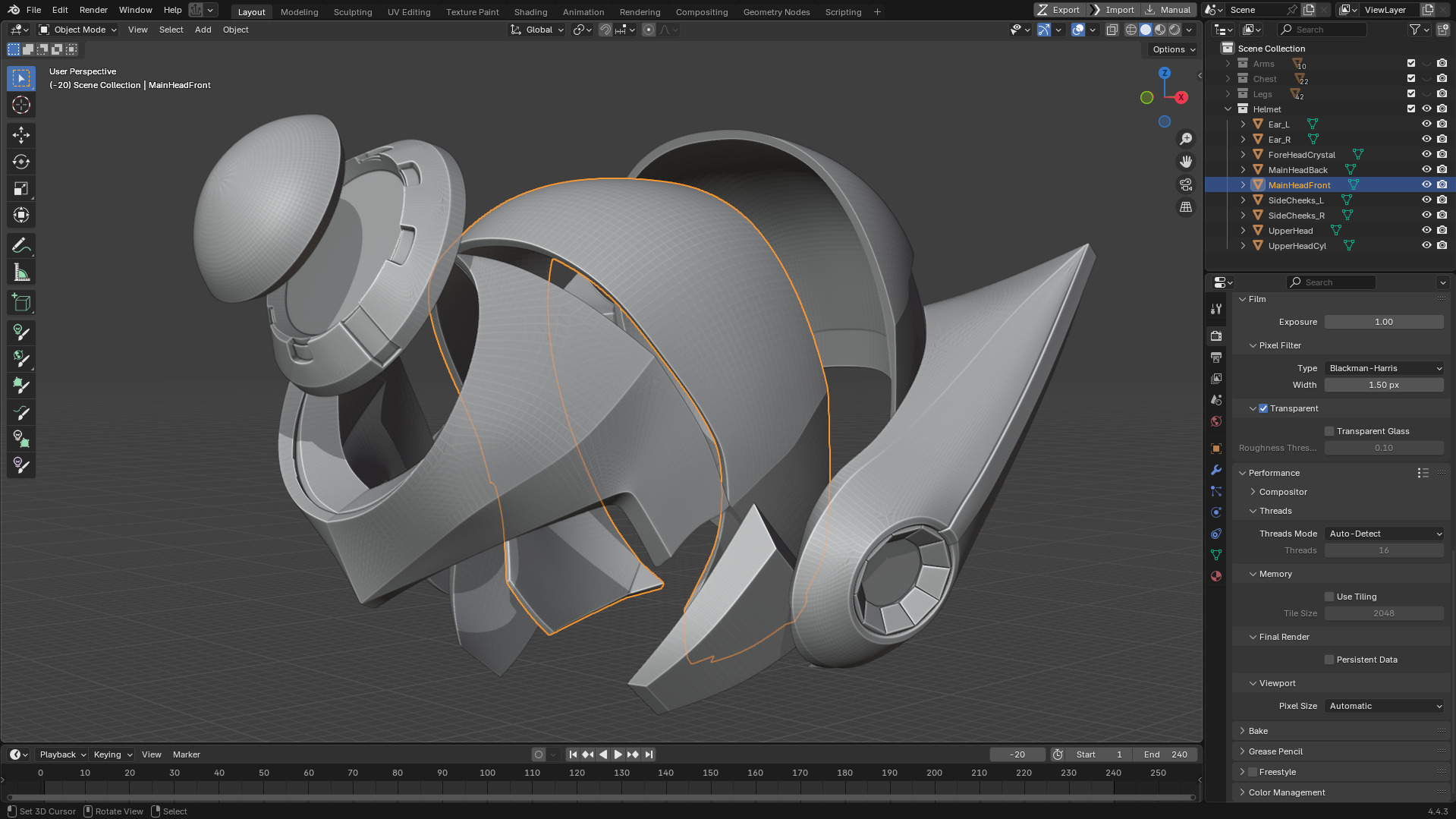This screenshot has height=819, width=1456.
Task: Jump to the timeline end frame
Action: tap(649, 754)
